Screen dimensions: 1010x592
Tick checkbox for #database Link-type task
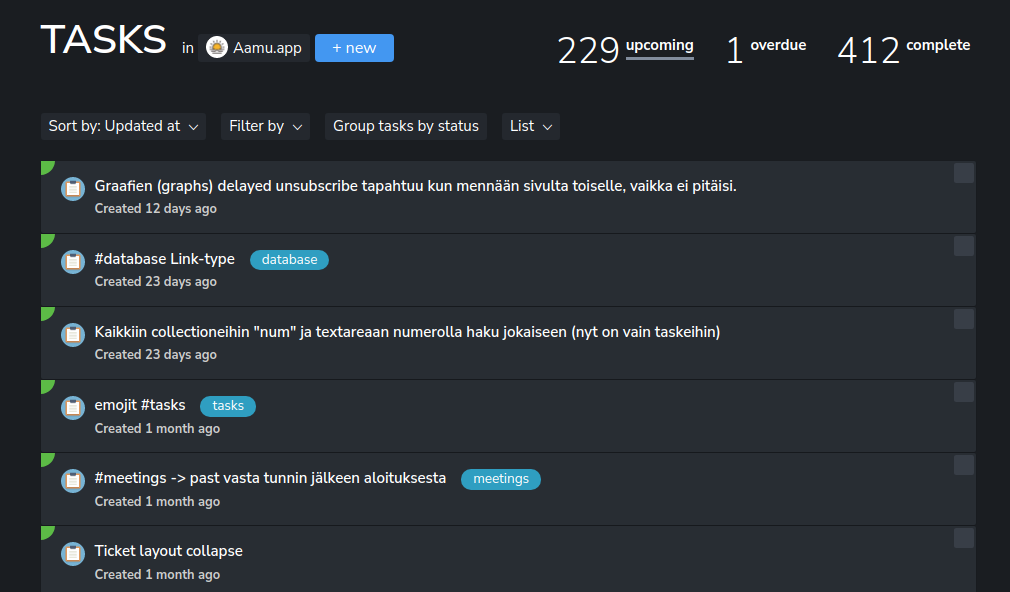(963, 246)
